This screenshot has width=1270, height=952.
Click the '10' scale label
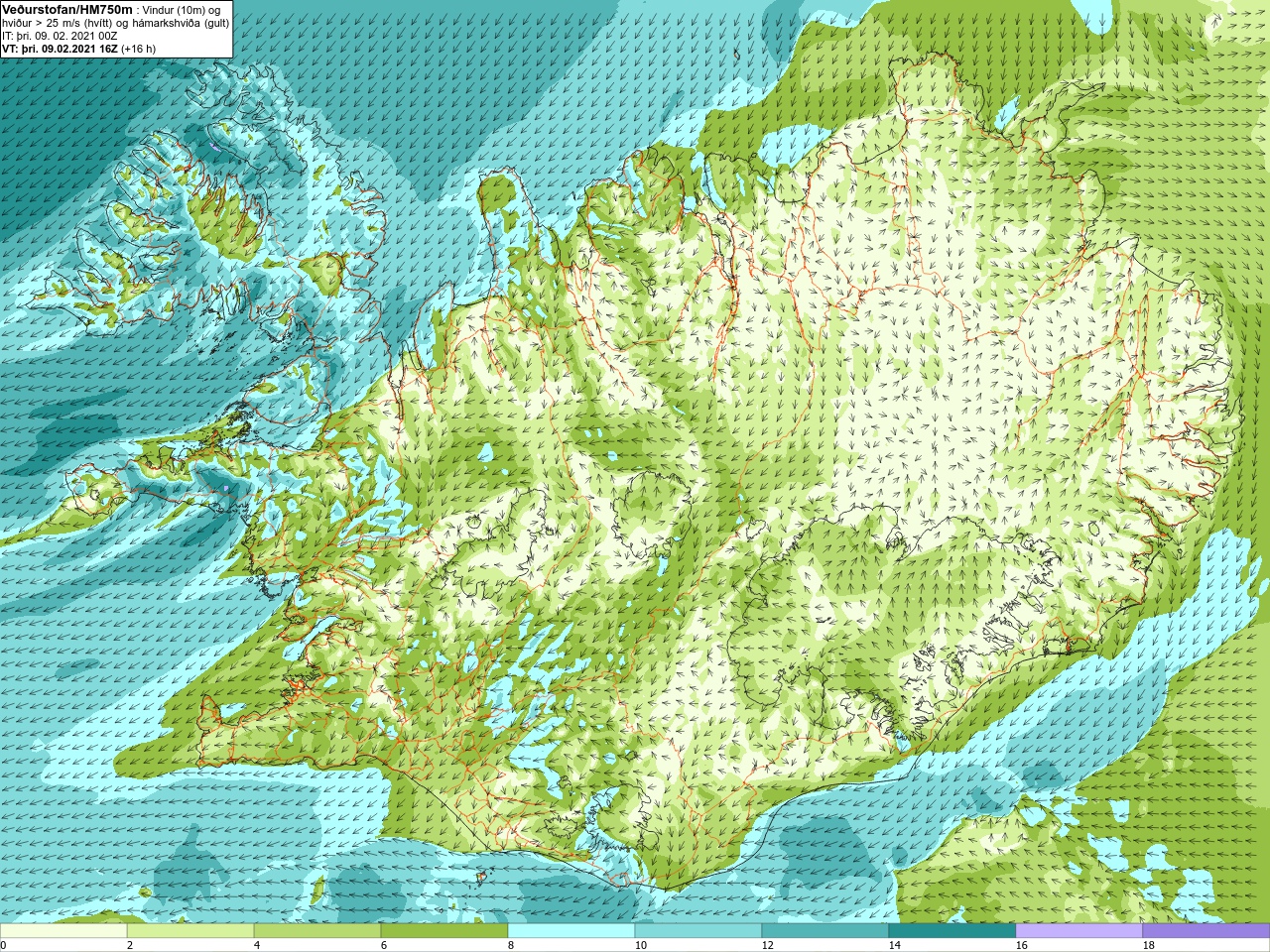click(x=640, y=945)
